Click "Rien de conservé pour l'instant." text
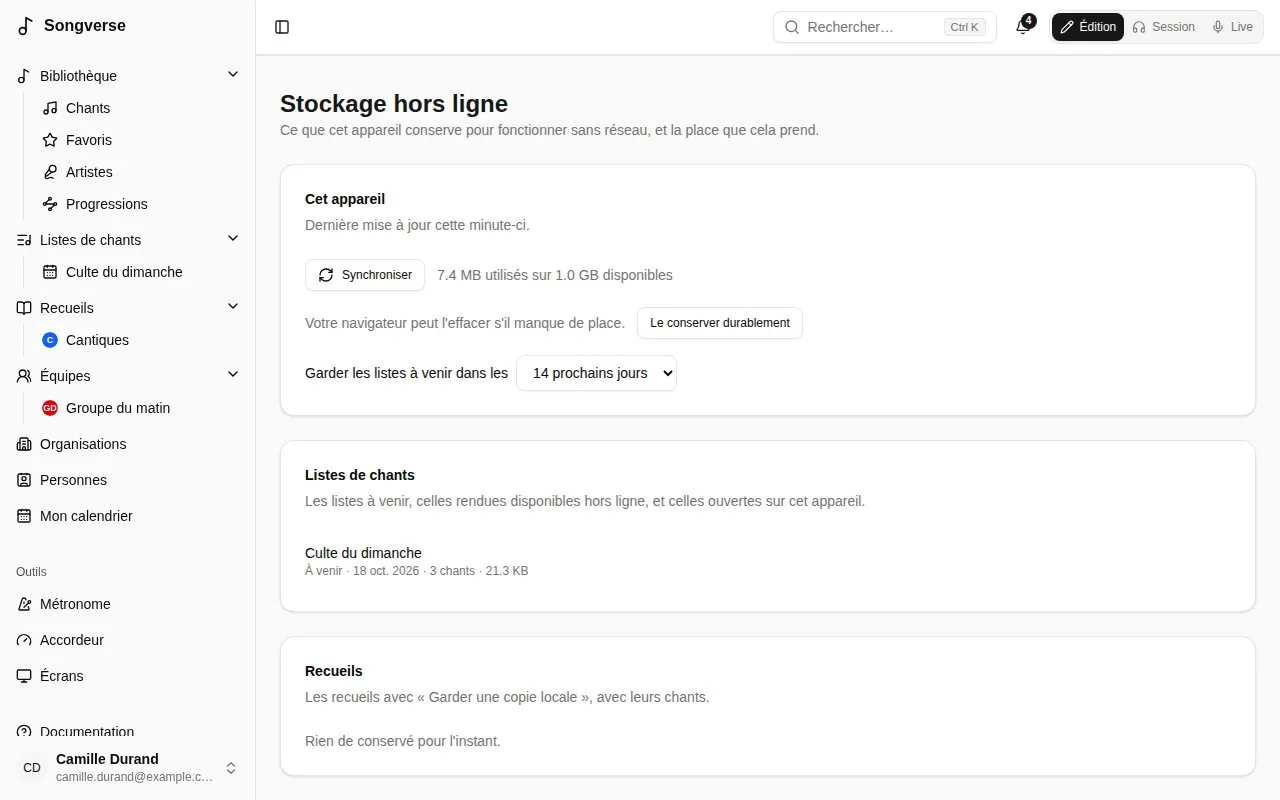This screenshot has height=800, width=1280. [x=402, y=741]
